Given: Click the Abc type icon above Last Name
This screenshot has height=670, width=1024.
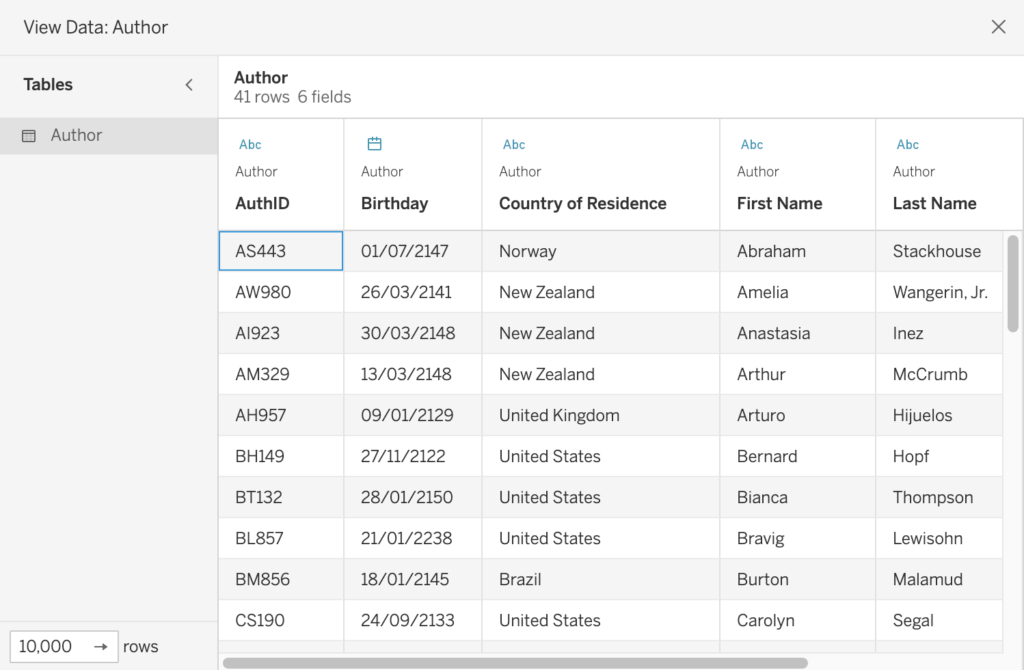Looking at the screenshot, I should point(908,145).
